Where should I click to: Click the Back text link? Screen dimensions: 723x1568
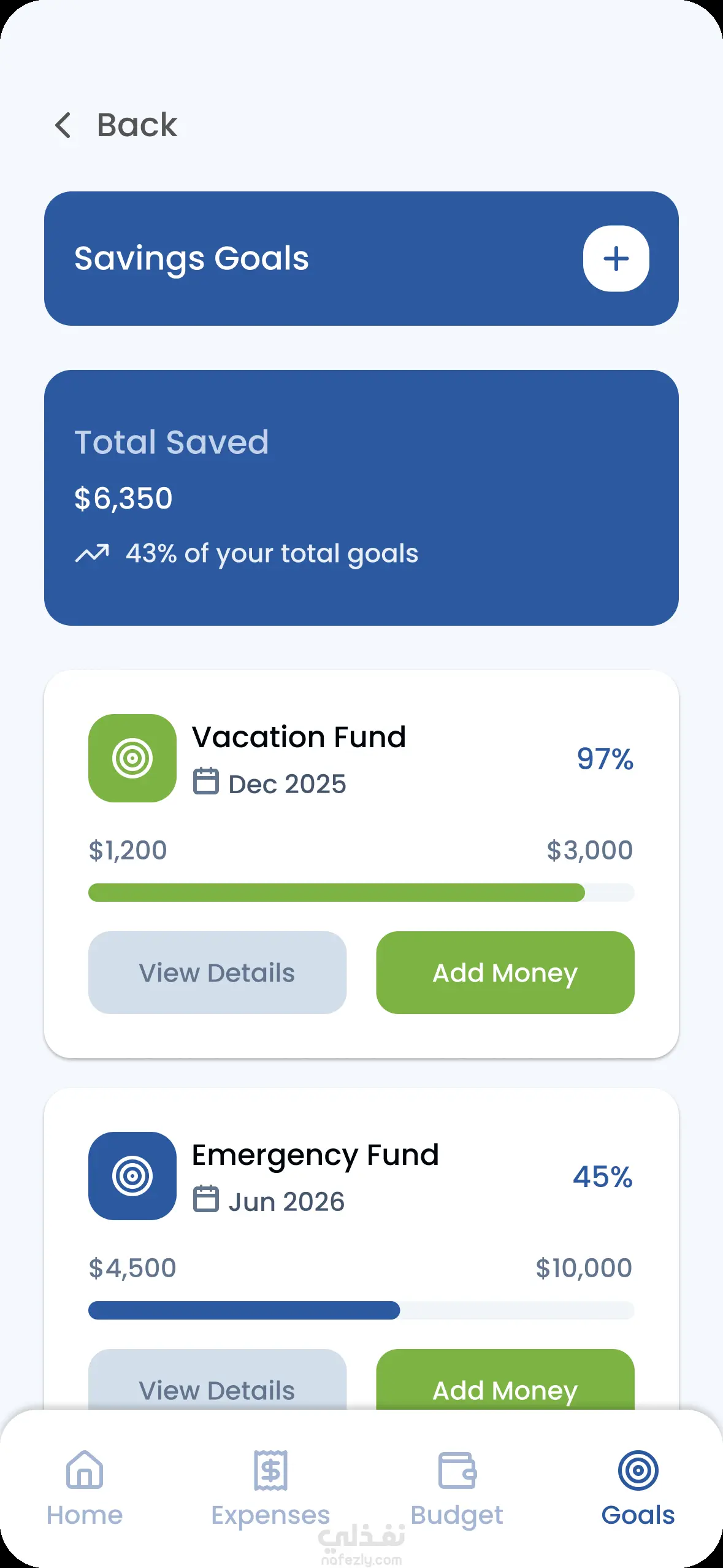(137, 125)
